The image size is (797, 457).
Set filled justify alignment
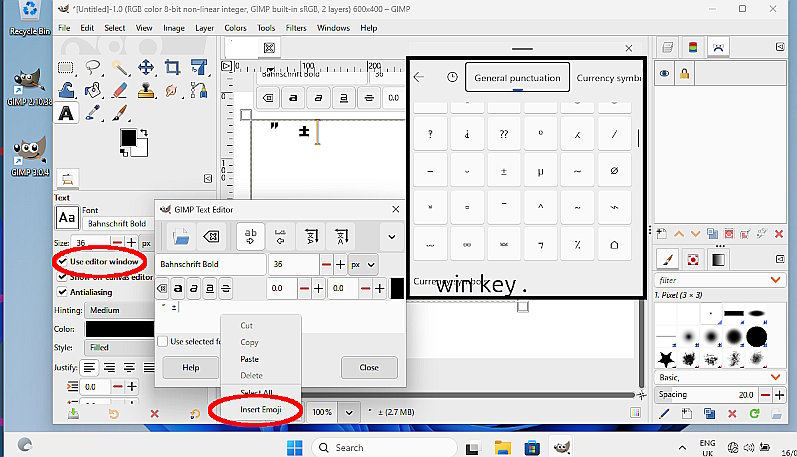(x=148, y=367)
